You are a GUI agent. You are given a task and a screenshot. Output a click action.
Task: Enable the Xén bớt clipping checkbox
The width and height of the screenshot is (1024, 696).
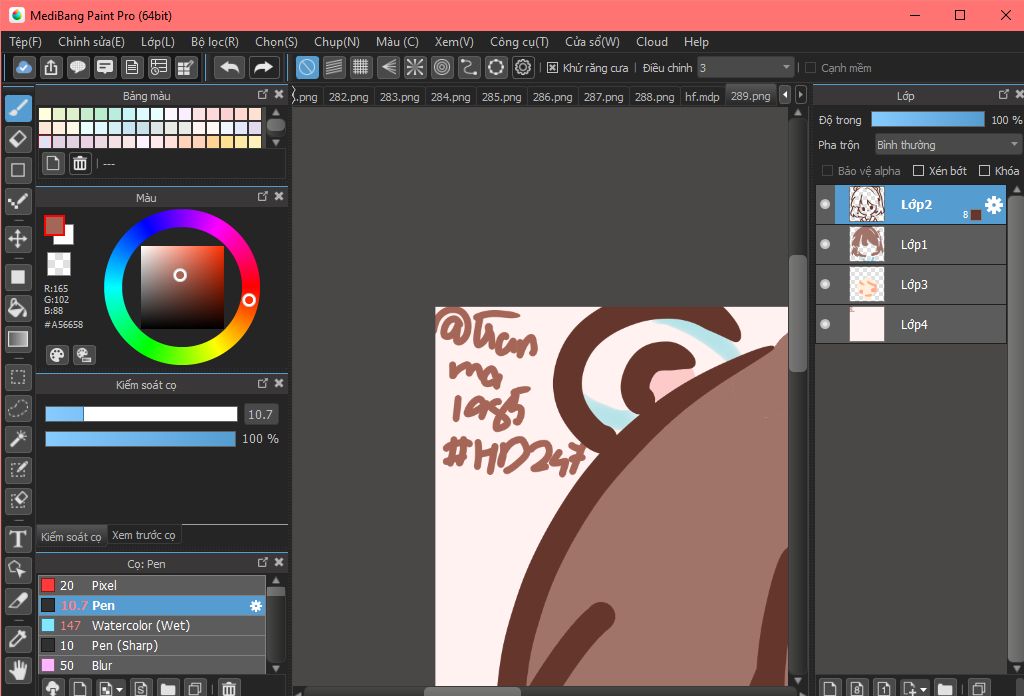[918, 171]
